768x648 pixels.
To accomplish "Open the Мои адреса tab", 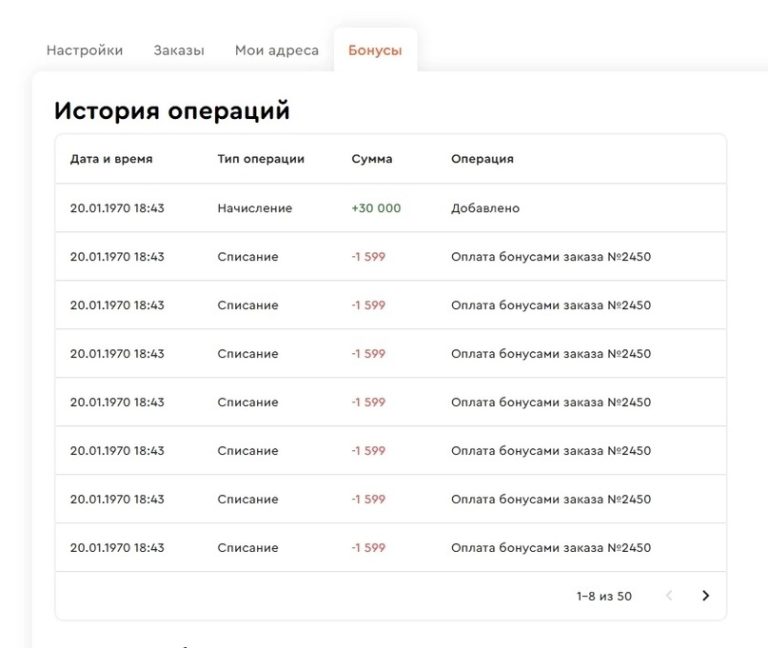I will click(x=277, y=50).
